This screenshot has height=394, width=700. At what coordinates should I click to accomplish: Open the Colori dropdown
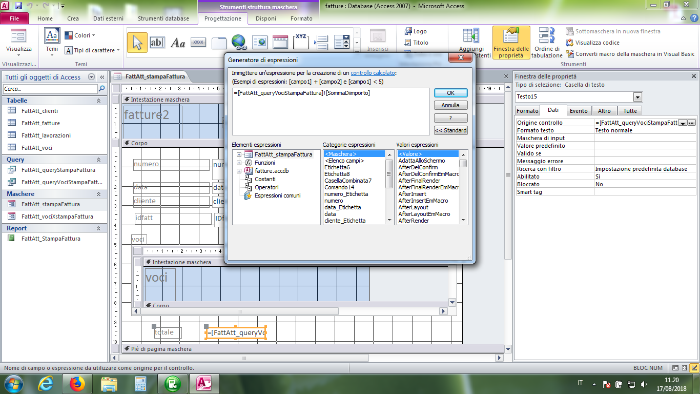coord(80,35)
